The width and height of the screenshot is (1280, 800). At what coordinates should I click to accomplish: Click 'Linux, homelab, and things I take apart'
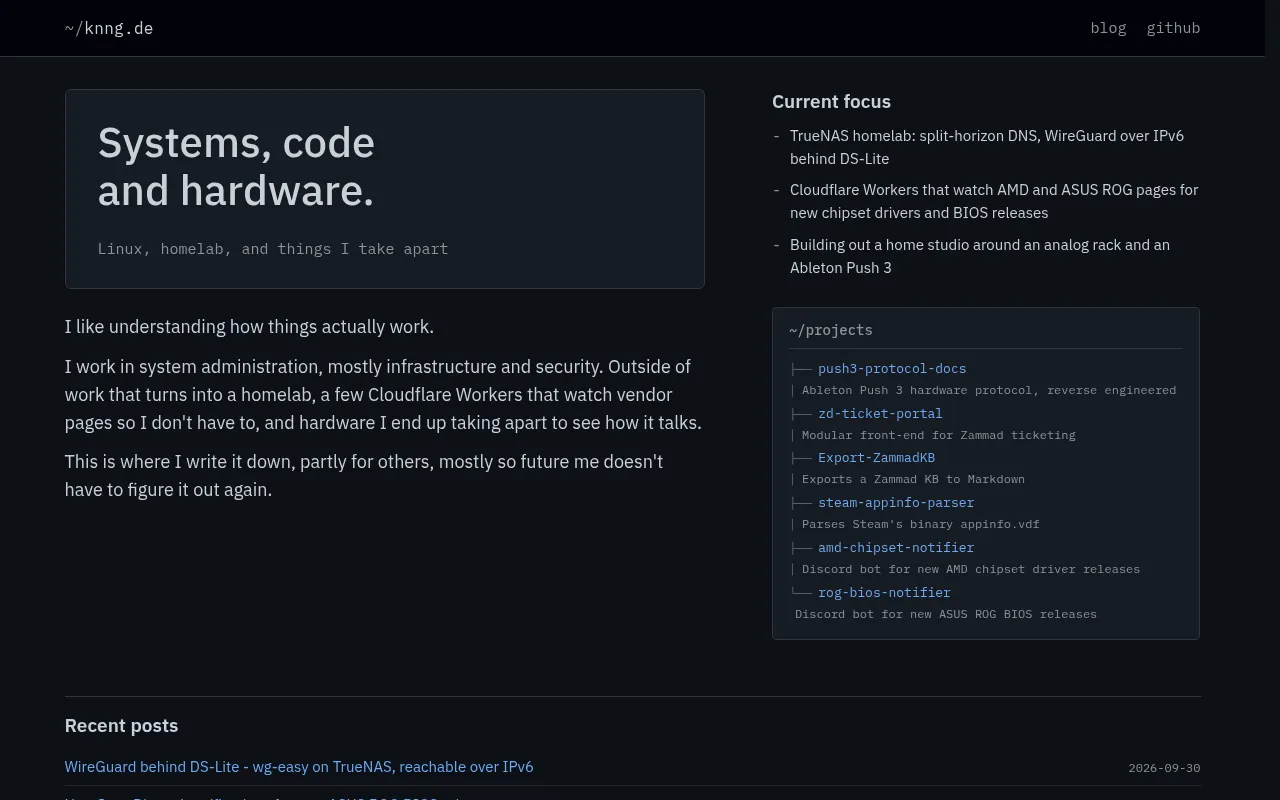[273, 249]
